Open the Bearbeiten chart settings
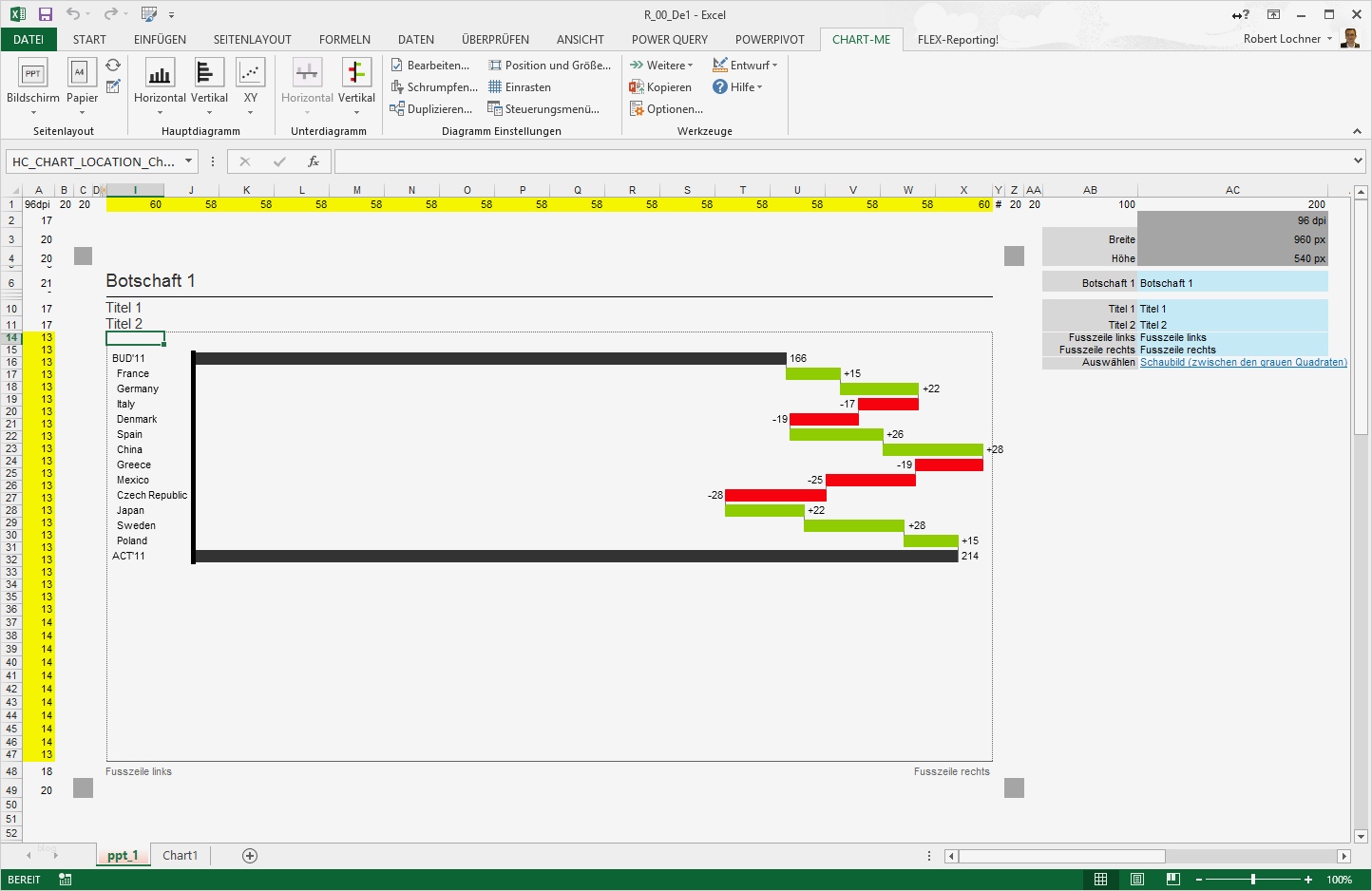 pos(430,65)
